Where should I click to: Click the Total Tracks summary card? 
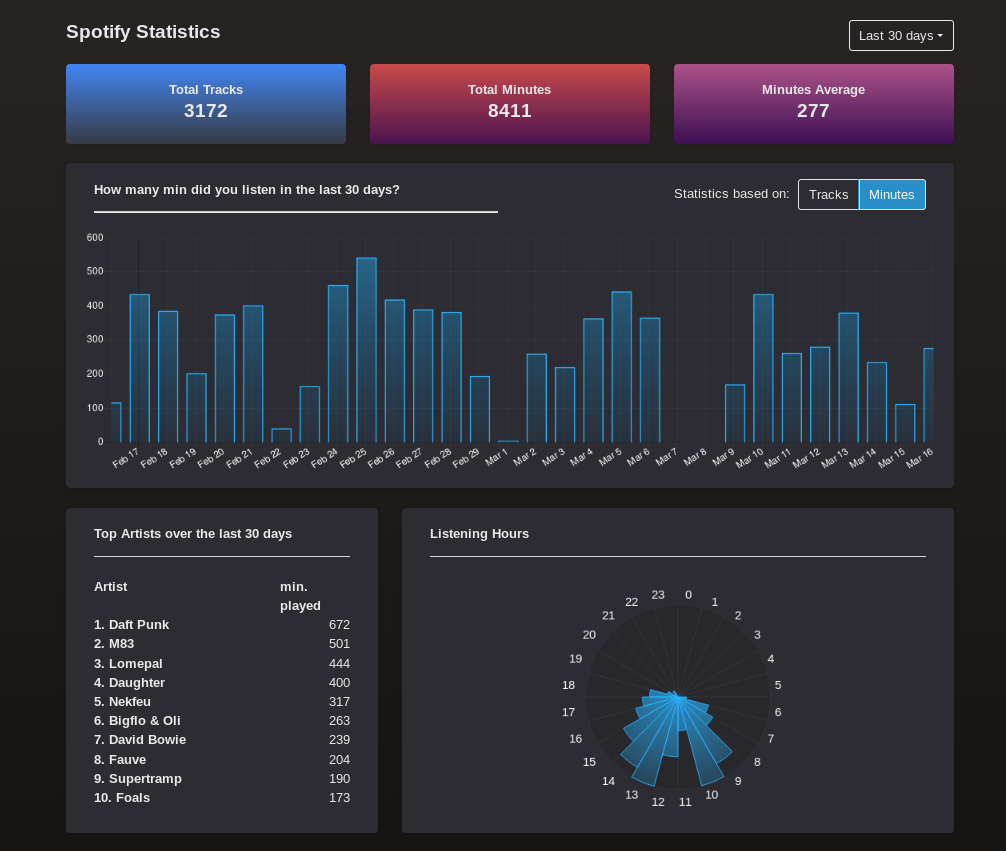coord(206,103)
